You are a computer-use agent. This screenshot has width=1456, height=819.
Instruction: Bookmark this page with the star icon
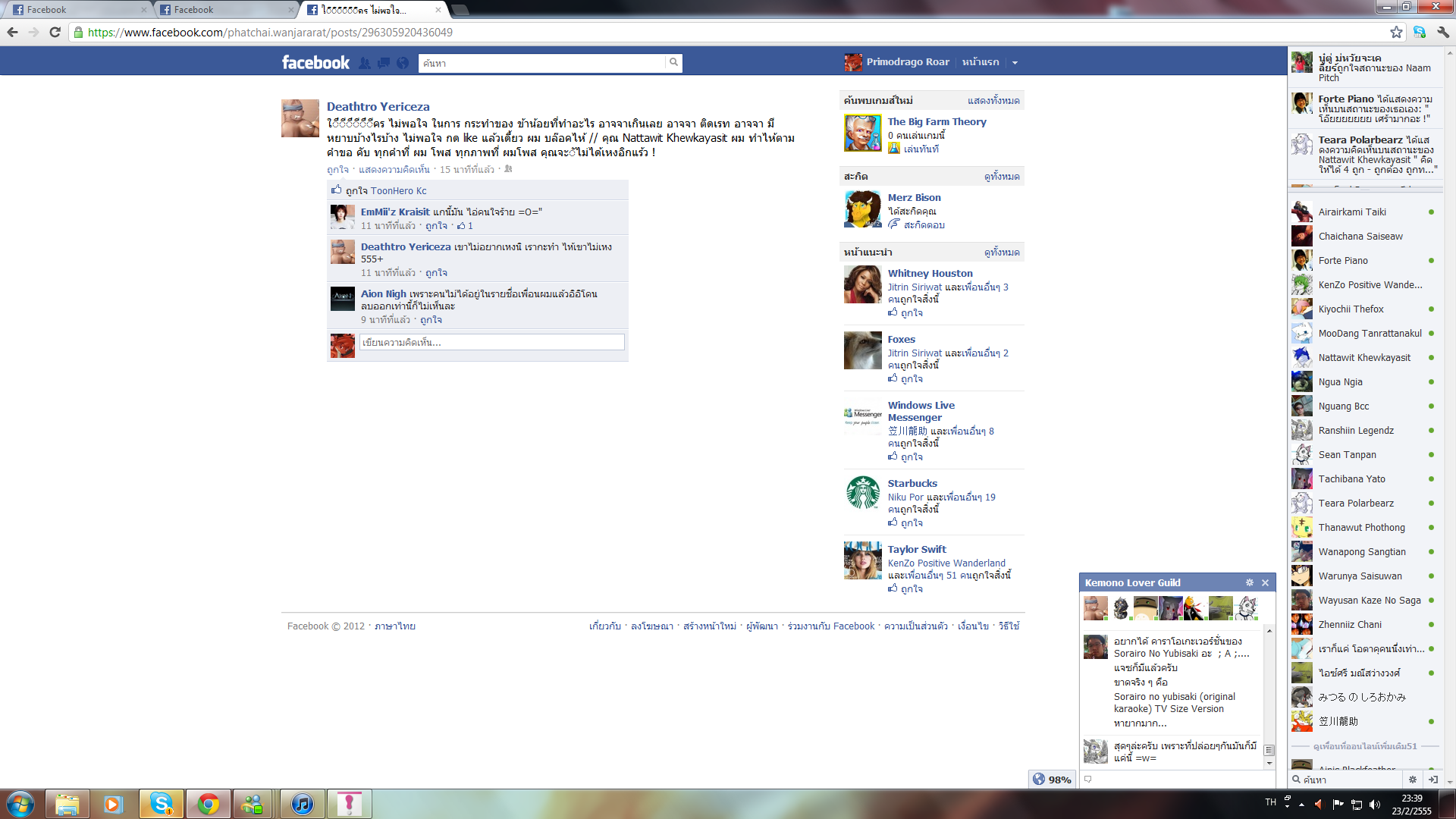[x=1396, y=32]
